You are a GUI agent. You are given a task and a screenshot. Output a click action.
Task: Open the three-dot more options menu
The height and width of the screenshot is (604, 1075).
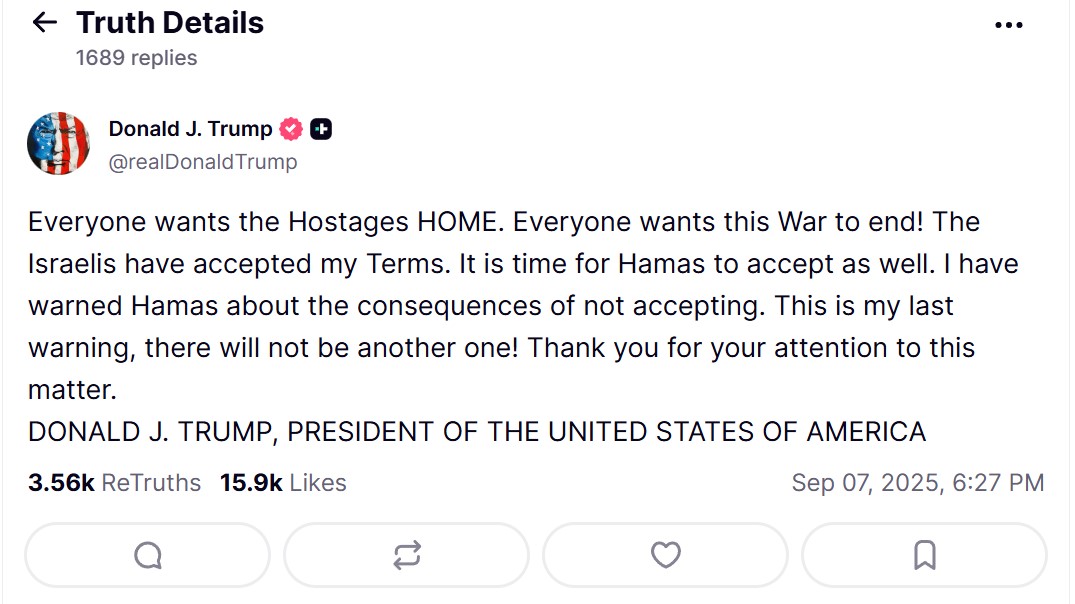pyautogui.click(x=1009, y=25)
